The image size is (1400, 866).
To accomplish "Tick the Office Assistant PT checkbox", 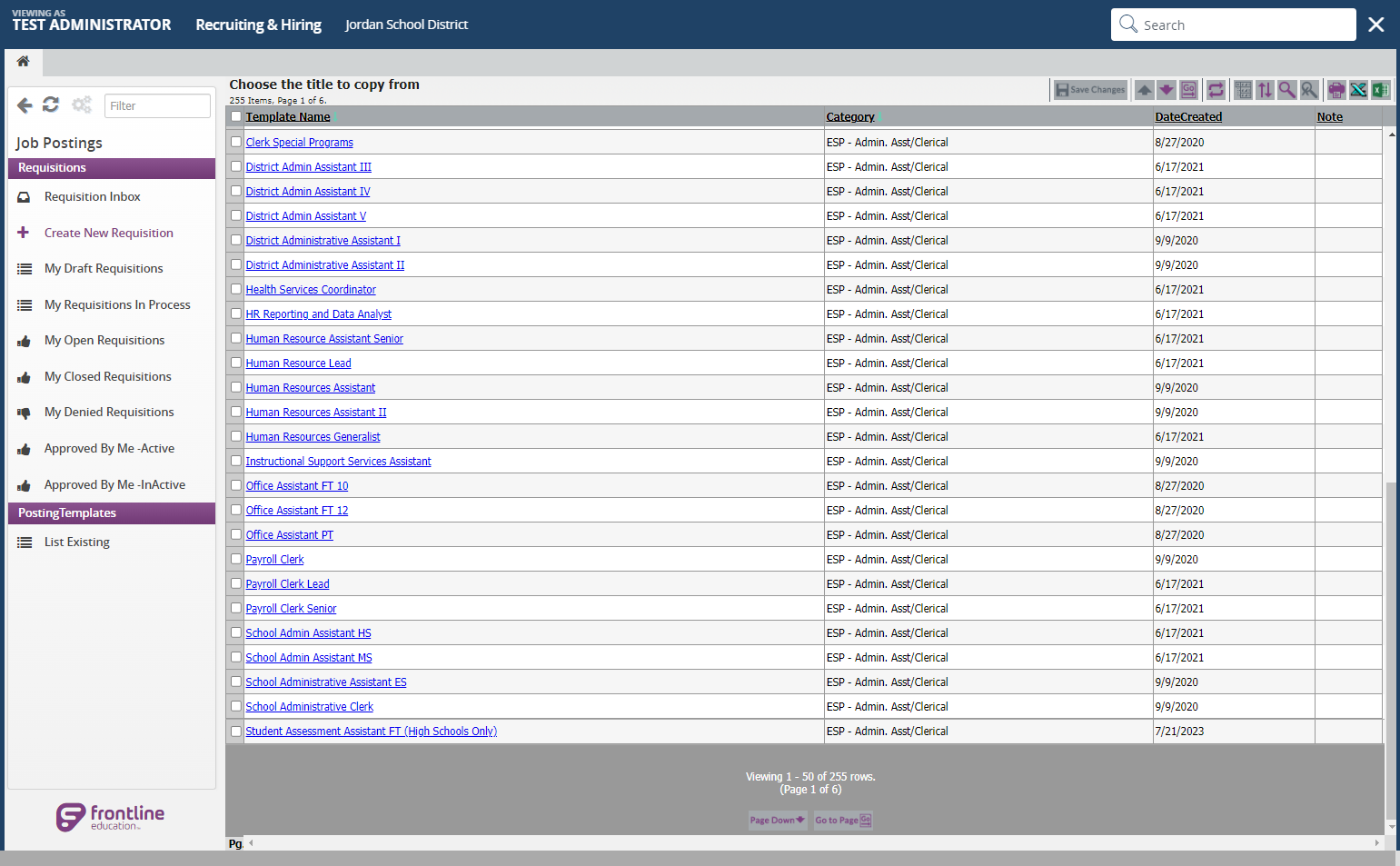I will tap(236, 534).
